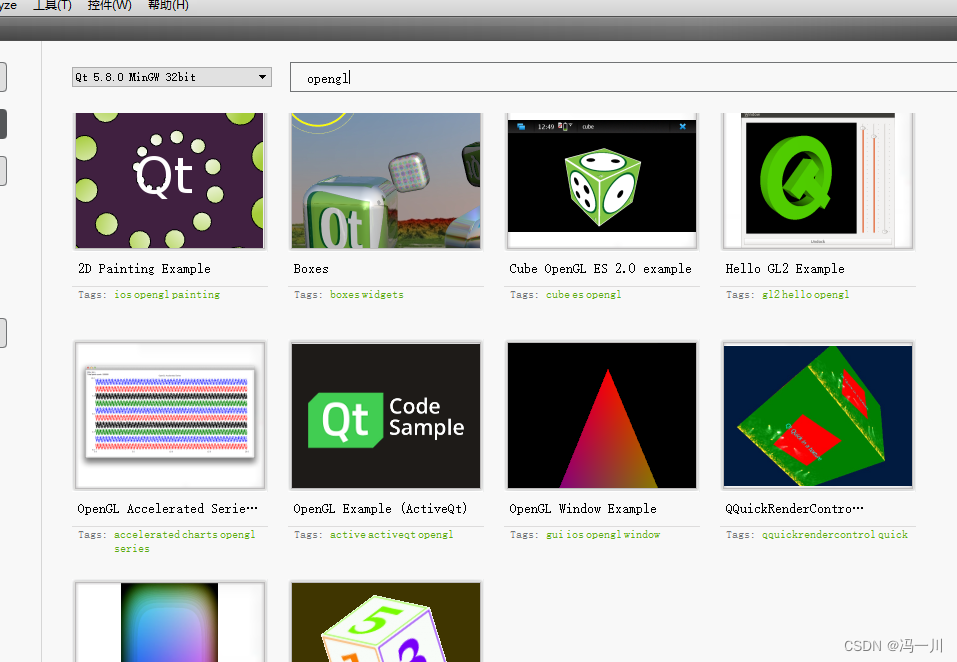Open the gradient rounded square thumbnail
The height and width of the screenshot is (662, 957).
click(x=170, y=622)
